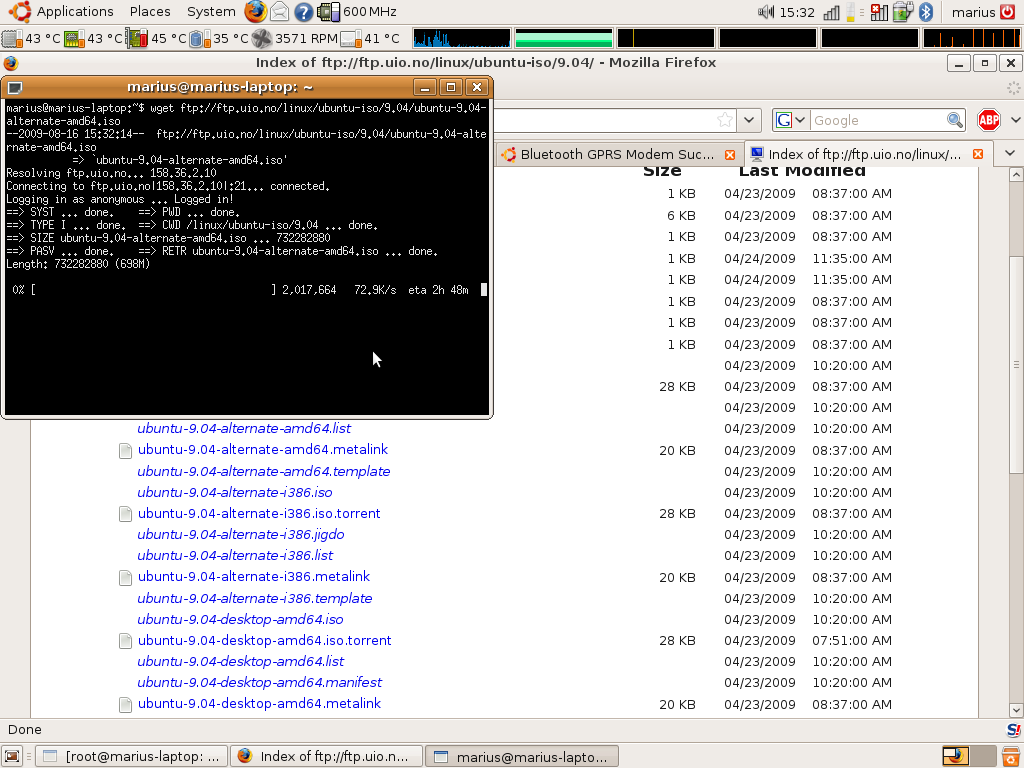Viewport: 1024px width, 768px height.
Task: Click the green system monitor graph
Action: pos(564,39)
